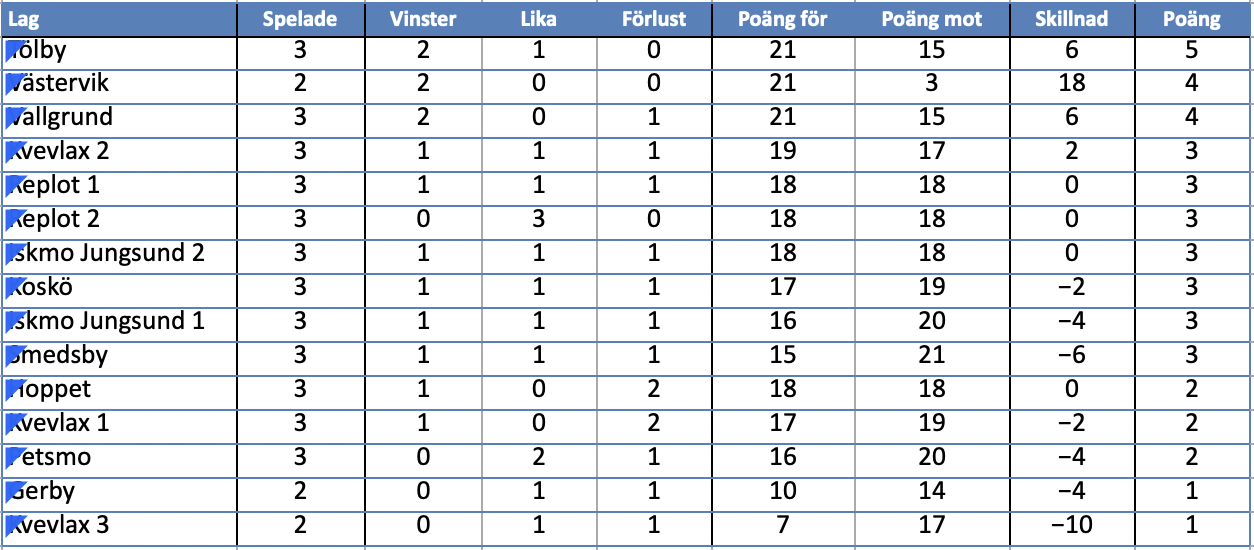
Task: Select Västervik's Poäng mot value 3
Action: [x=932, y=83]
